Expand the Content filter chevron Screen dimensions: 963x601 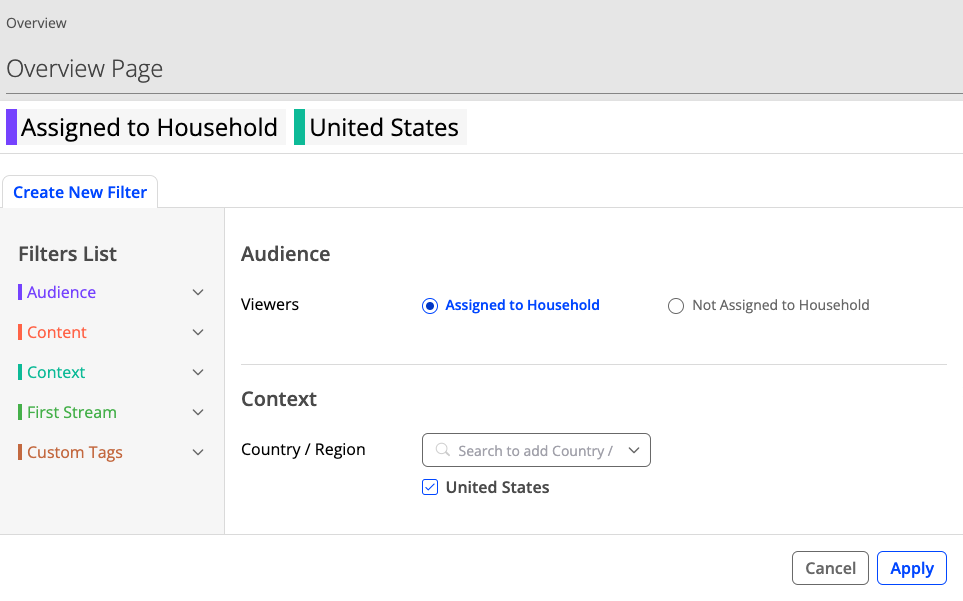[198, 332]
